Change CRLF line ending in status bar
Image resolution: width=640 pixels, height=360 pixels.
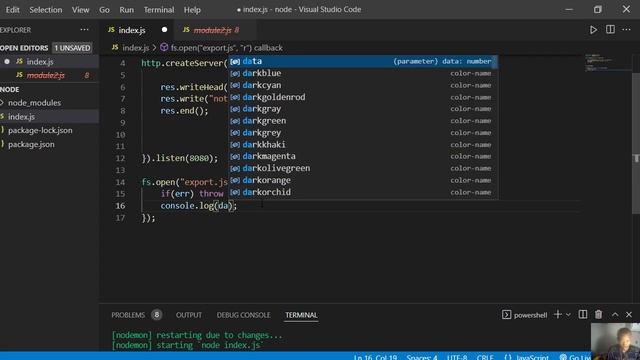point(485,357)
